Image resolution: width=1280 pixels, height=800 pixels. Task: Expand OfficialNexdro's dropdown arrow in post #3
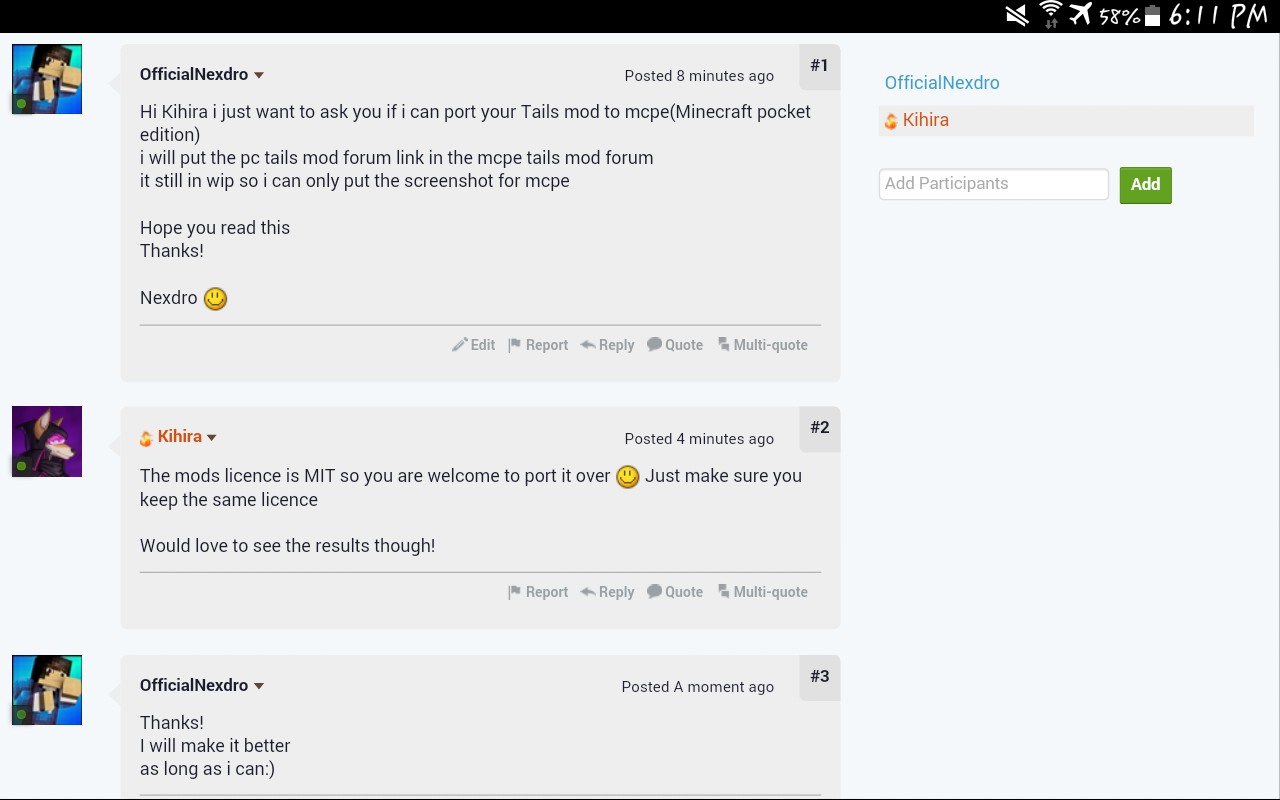259,686
